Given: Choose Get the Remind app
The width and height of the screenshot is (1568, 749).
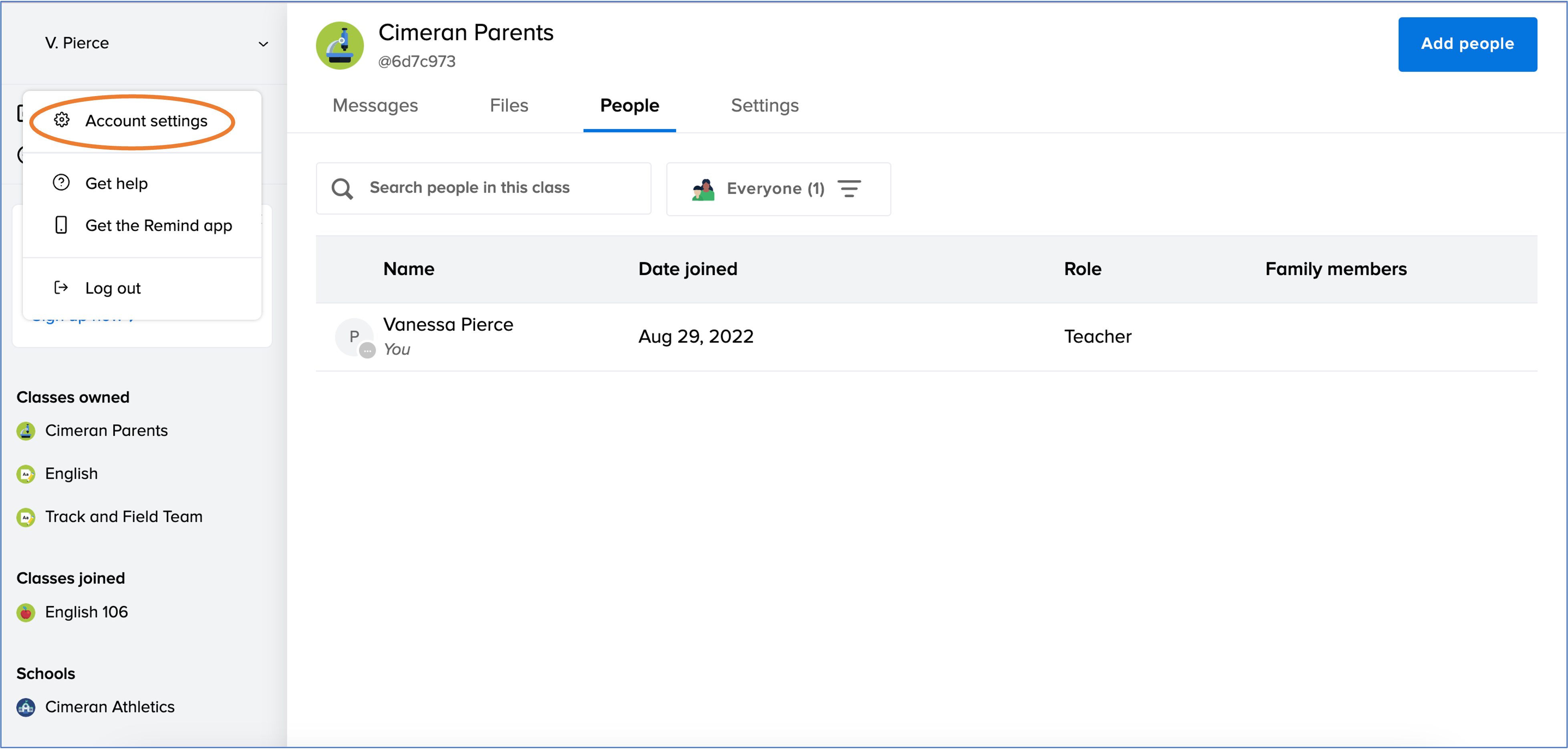Looking at the screenshot, I should coord(142,225).
